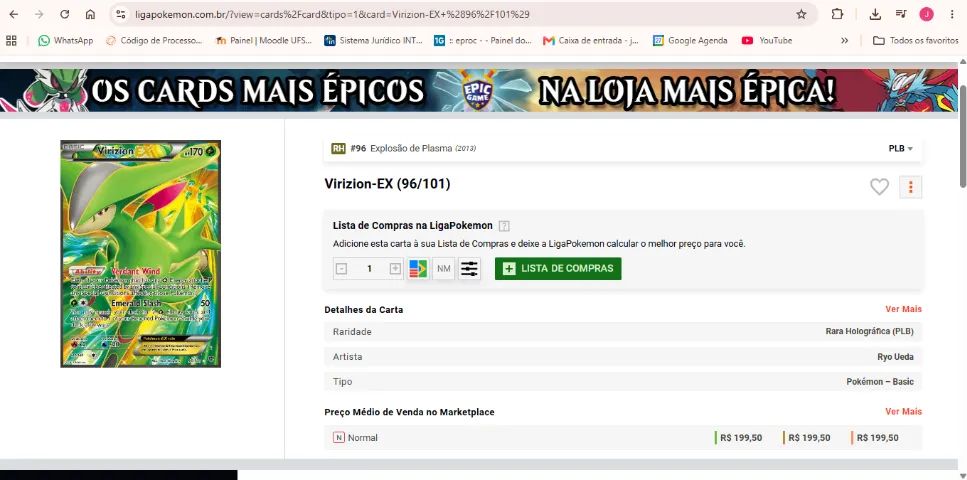This screenshot has width=967, height=480.
Task: Open the downloads panel
Action: tap(875, 14)
